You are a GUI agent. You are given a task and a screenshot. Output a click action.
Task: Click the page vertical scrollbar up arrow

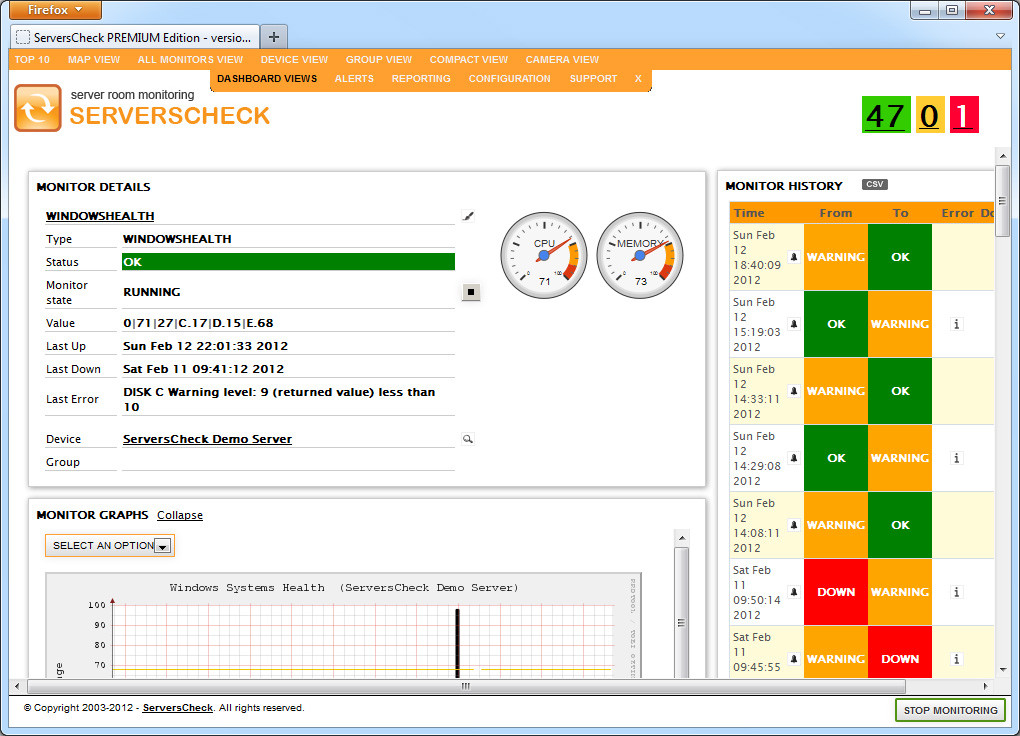click(1002, 156)
